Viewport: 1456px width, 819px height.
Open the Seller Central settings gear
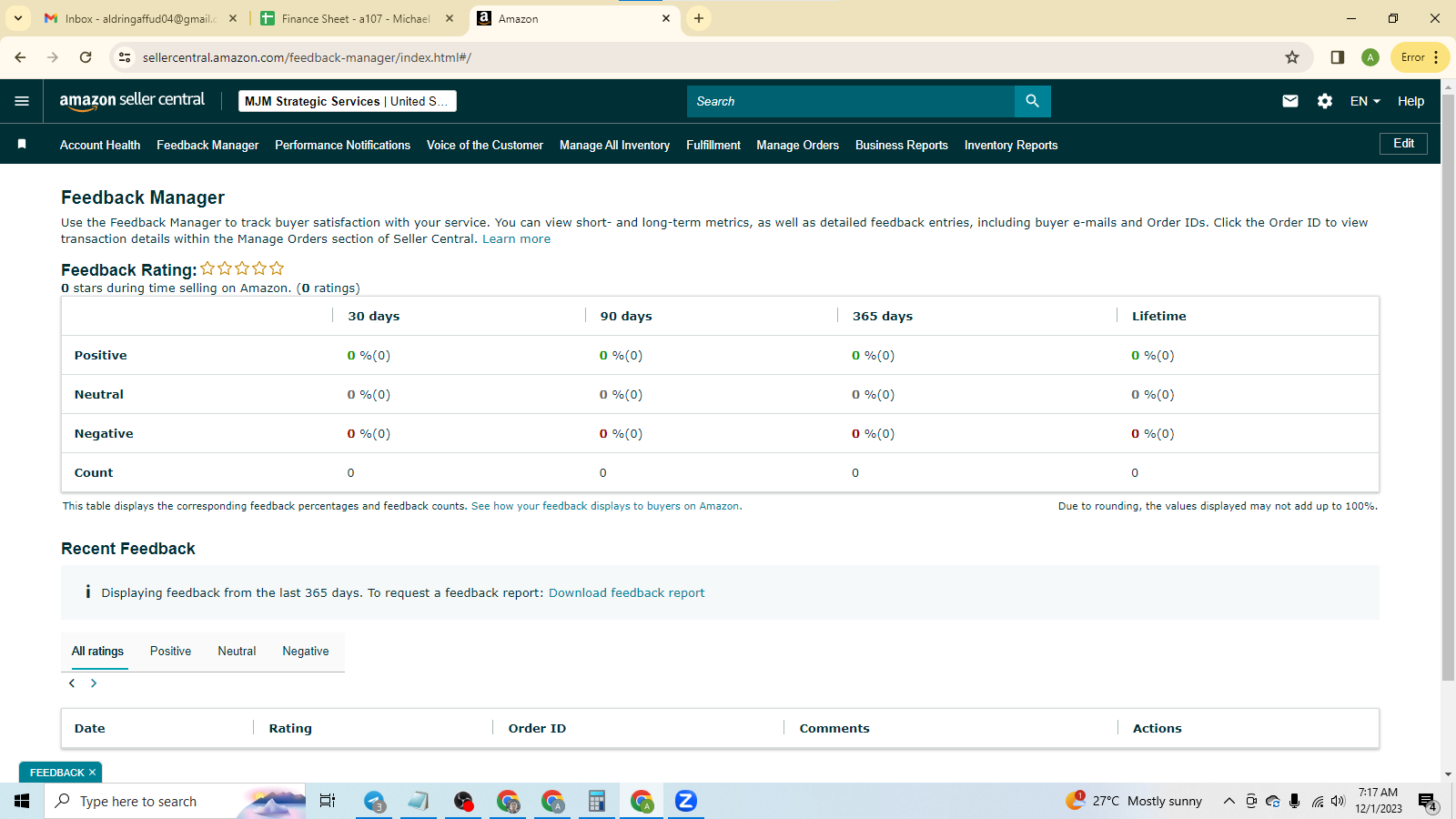point(1325,101)
